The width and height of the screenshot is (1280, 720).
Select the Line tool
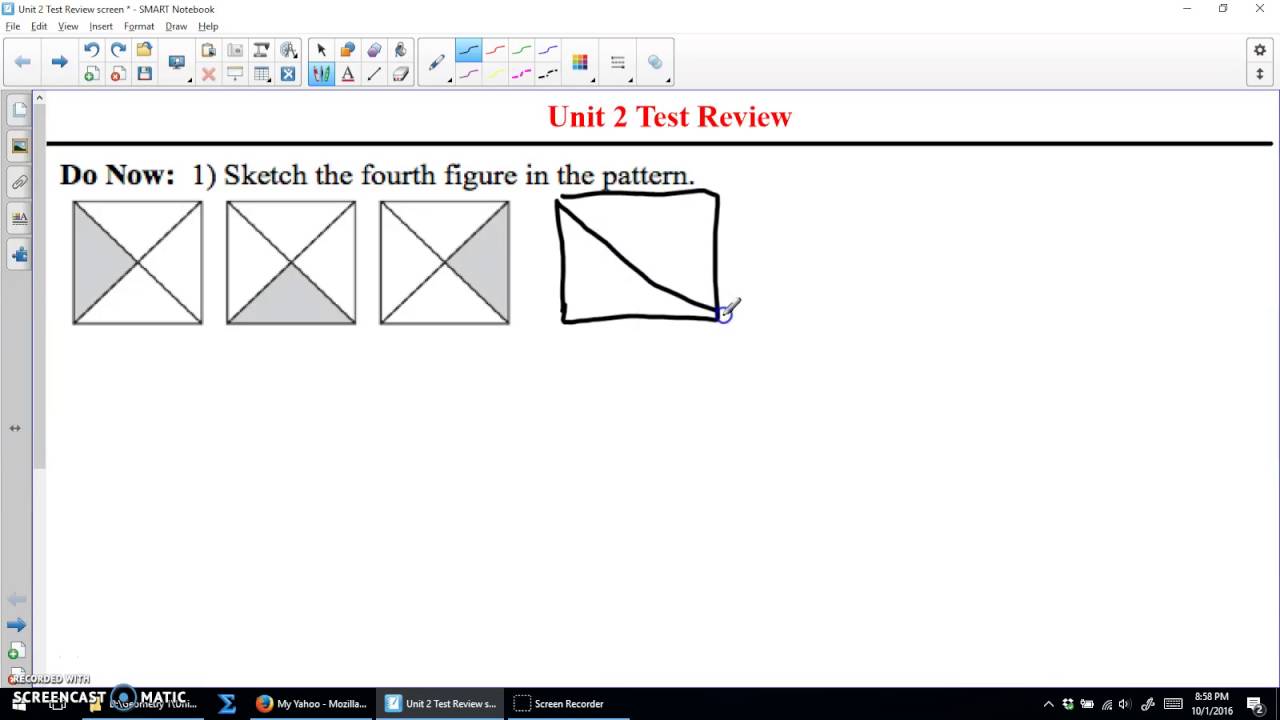tap(374, 74)
